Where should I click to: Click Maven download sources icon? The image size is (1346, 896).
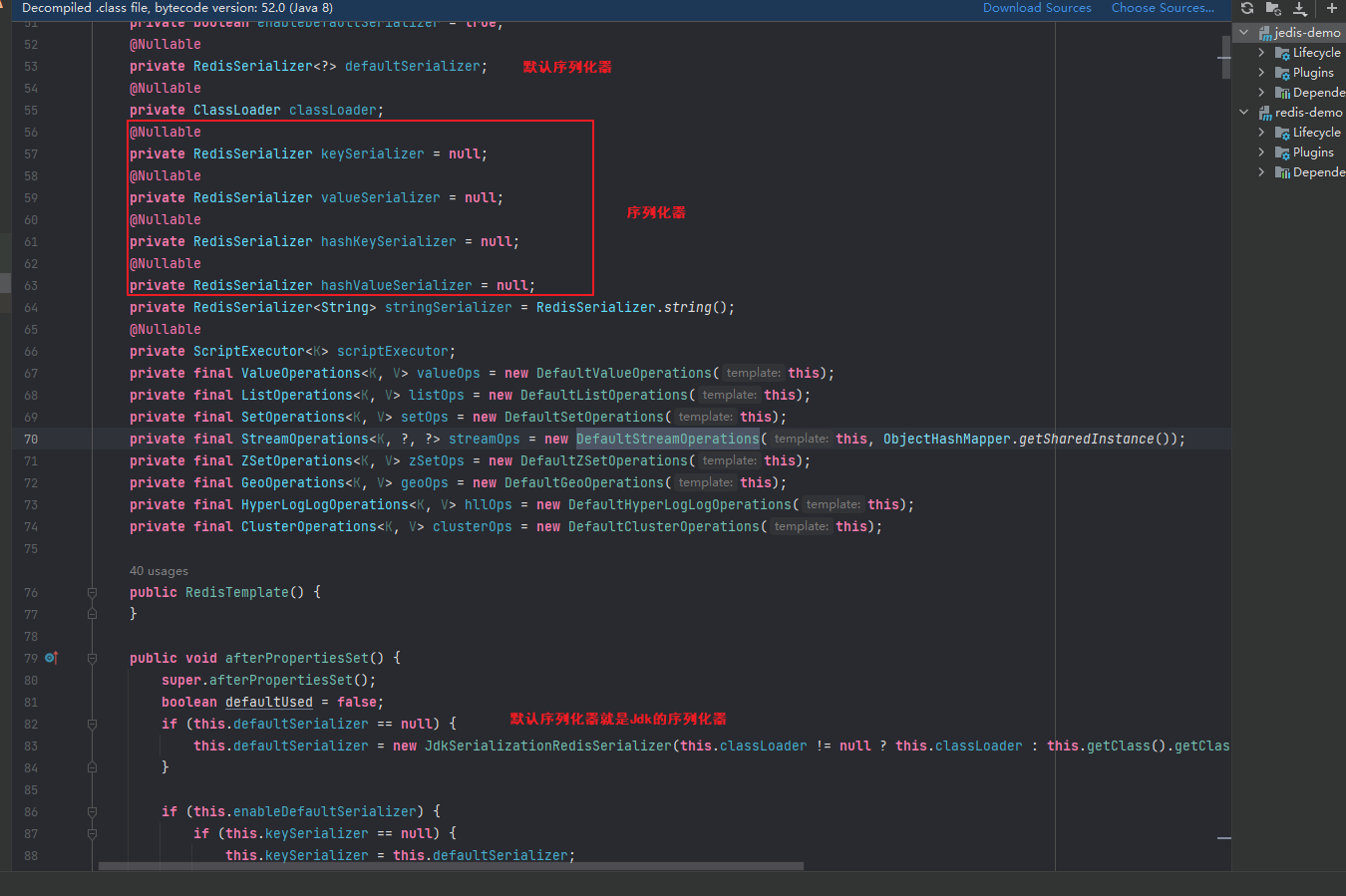tap(1300, 8)
